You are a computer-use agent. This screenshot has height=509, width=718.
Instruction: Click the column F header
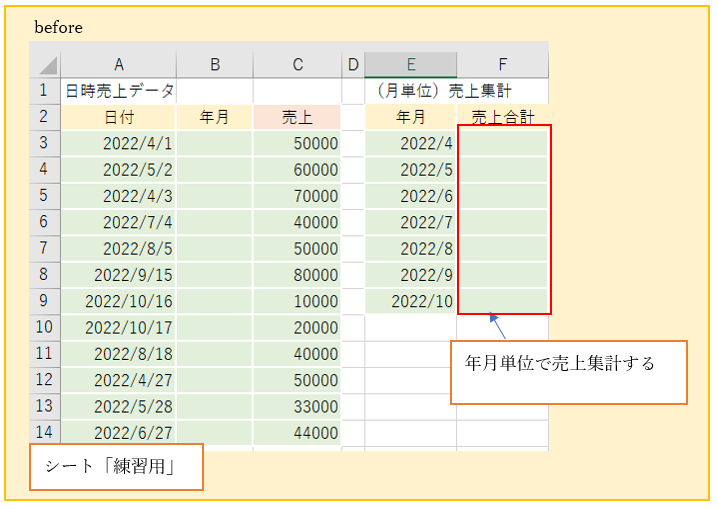[502, 65]
